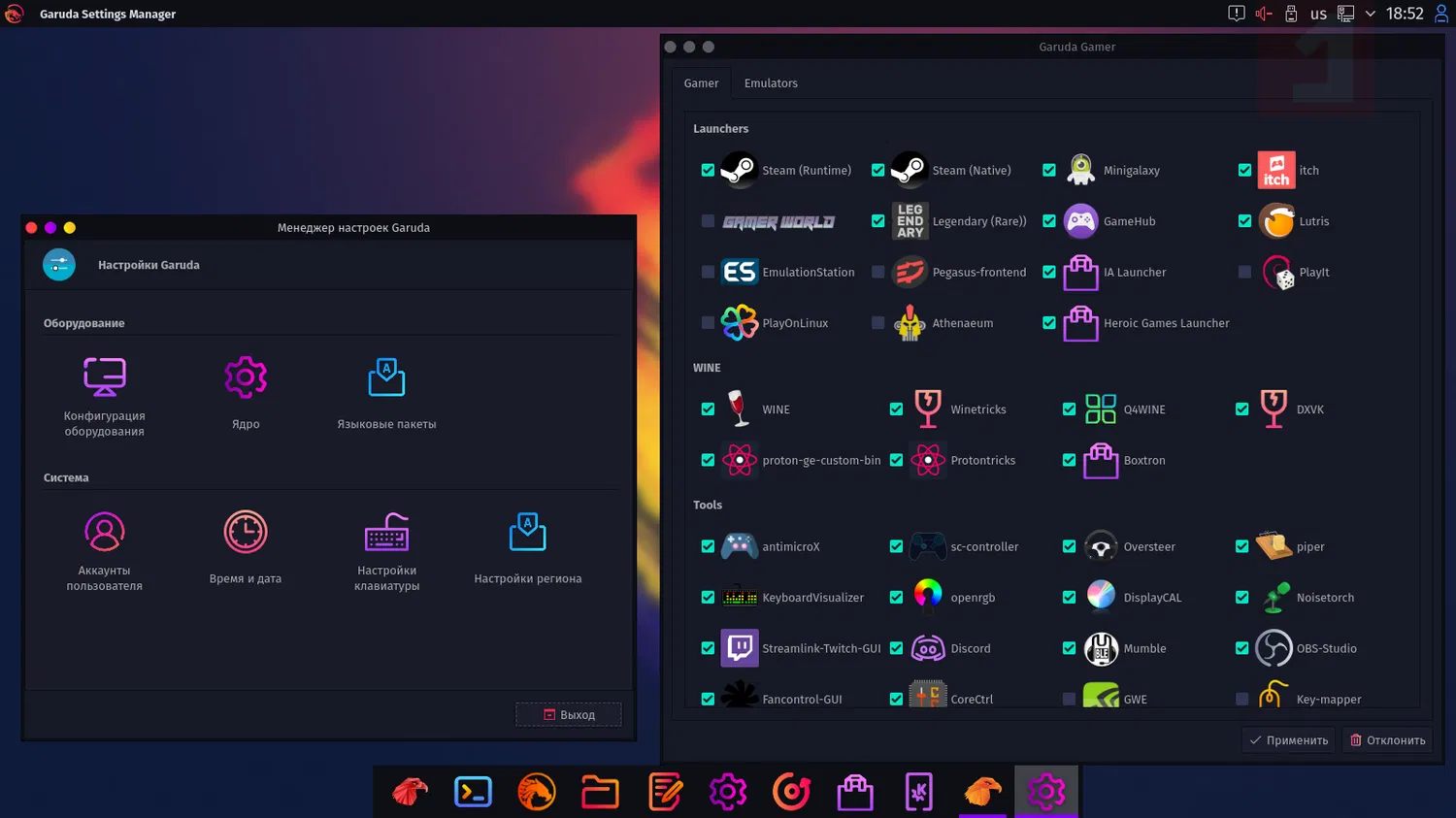Screen dimensions: 1456x818
Task: Click the Q4WINE icon
Action: click(1101, 409)
